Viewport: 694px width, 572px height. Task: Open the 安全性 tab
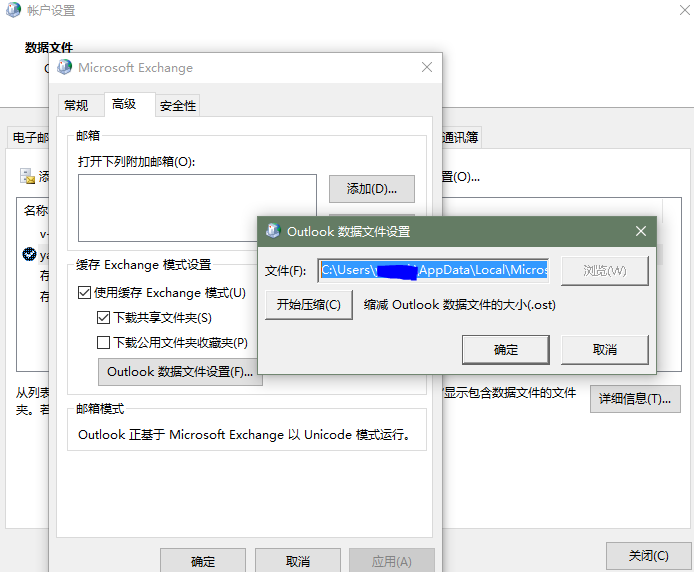pyautogui.click(x=177, y=105)
